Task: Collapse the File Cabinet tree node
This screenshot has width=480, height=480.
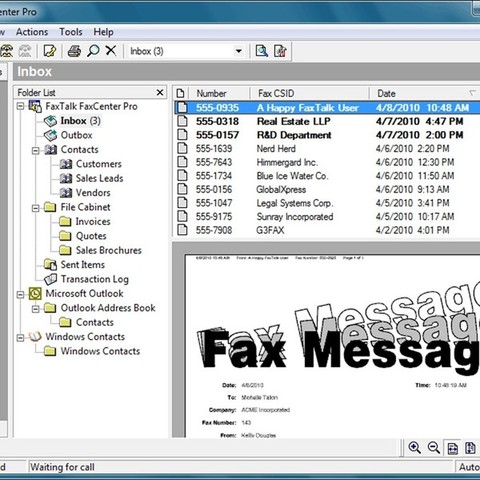Action: pyautogui.click(x=35, y=208)
